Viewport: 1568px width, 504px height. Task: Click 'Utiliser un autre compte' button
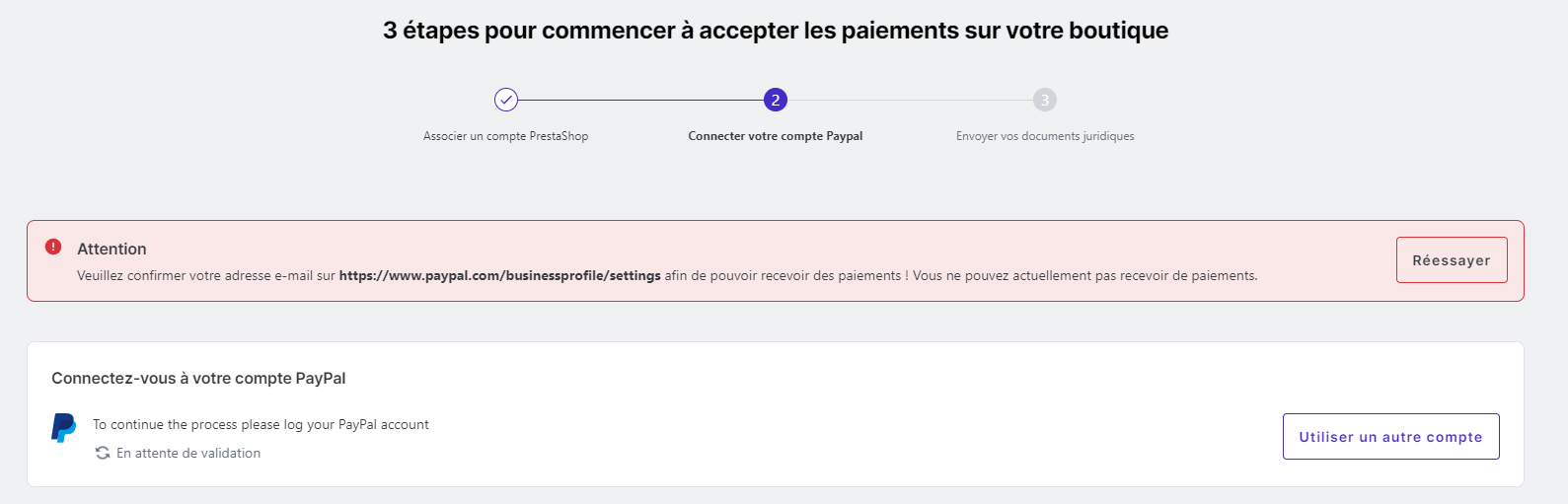click(x=1390, y=437)
